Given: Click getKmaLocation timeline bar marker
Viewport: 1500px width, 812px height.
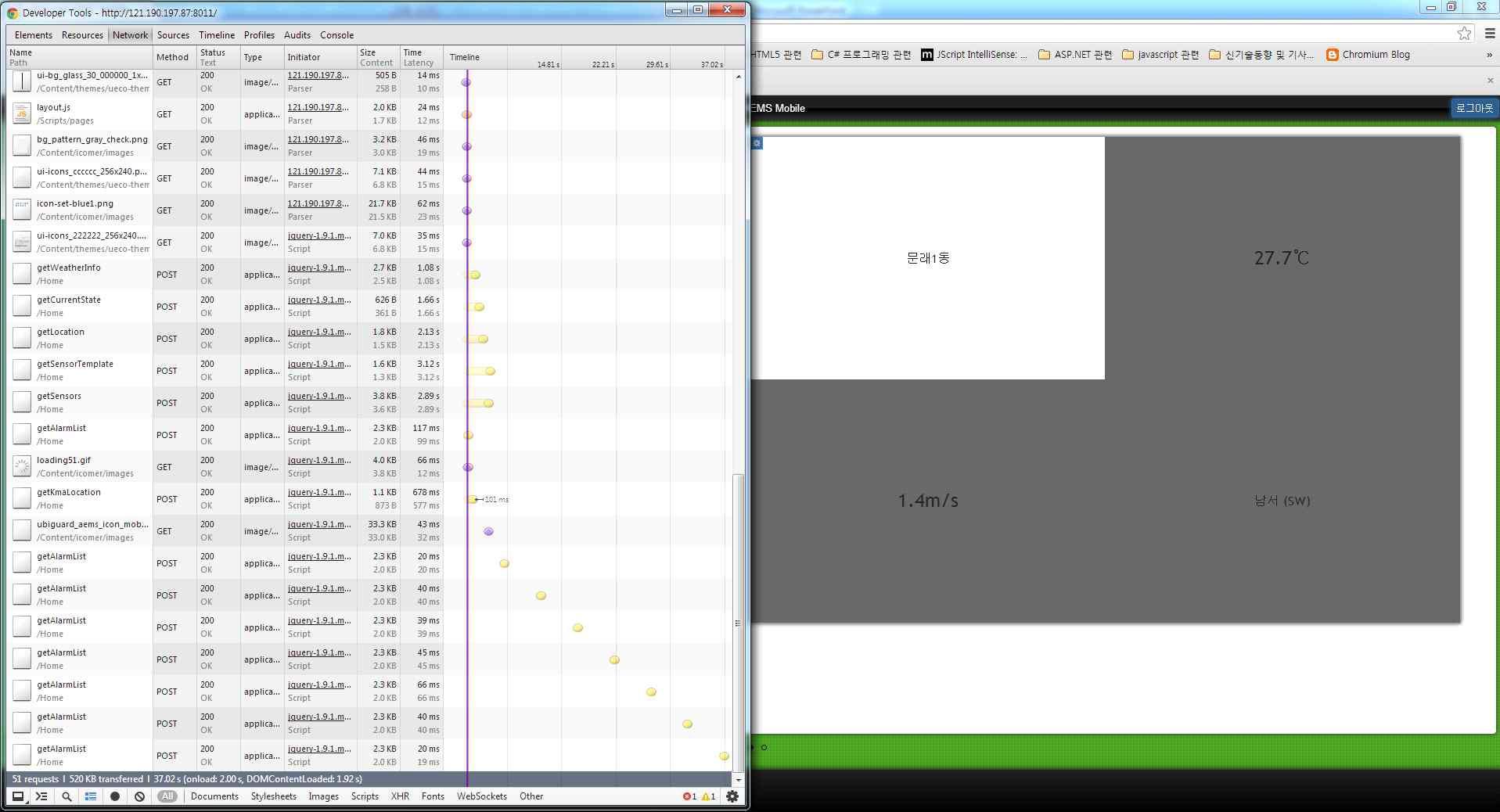Looking at the screenshot, I should click(472, 499).
